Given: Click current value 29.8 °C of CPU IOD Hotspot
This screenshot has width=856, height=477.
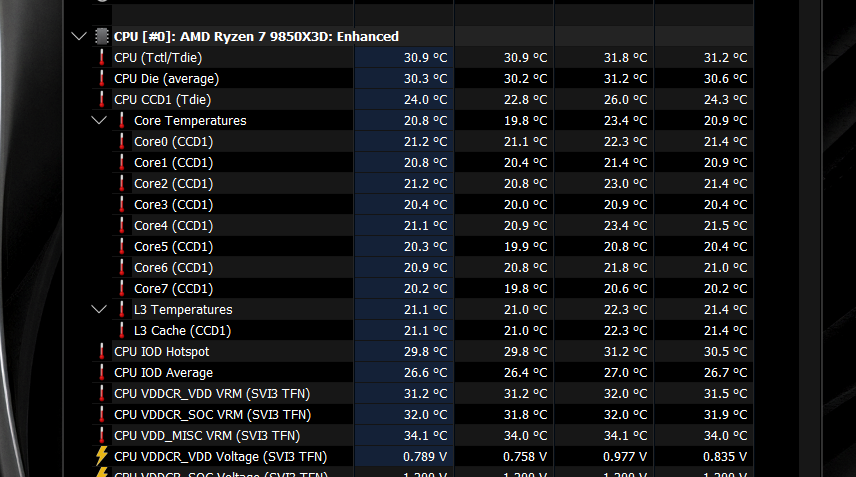Looking at the screenshot, I should coord(425,352).
